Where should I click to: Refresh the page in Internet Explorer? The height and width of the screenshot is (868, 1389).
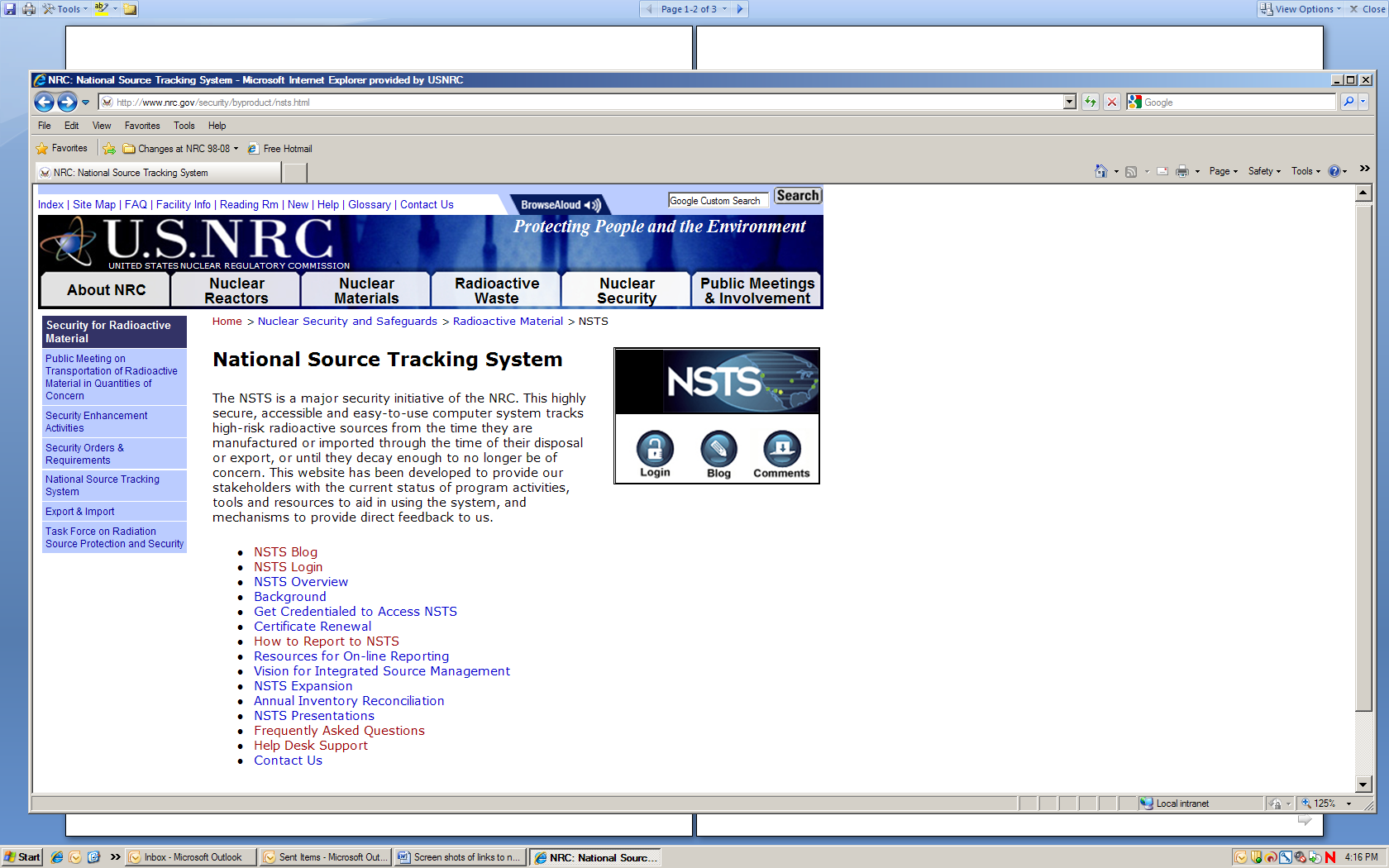tap(1091, 102)
